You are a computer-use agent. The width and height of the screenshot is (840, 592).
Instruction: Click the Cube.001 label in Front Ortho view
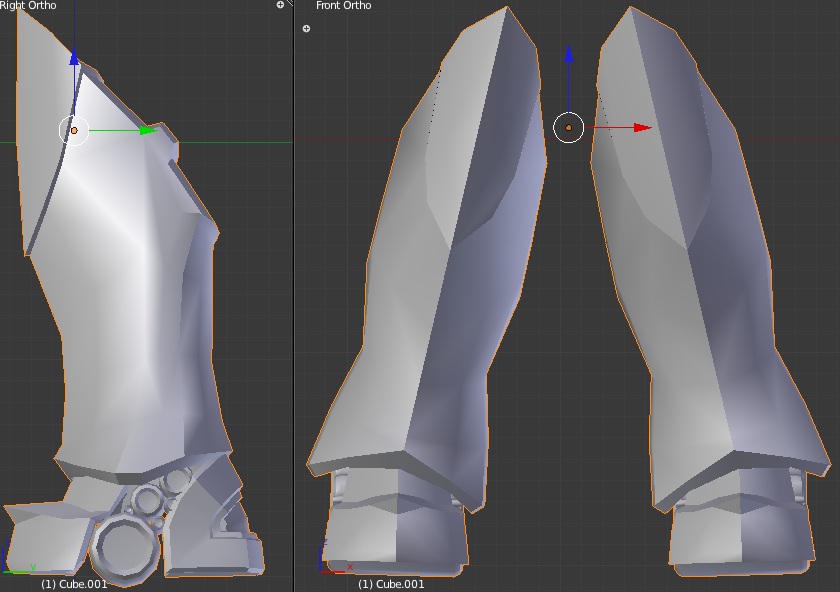coord(391,584)
